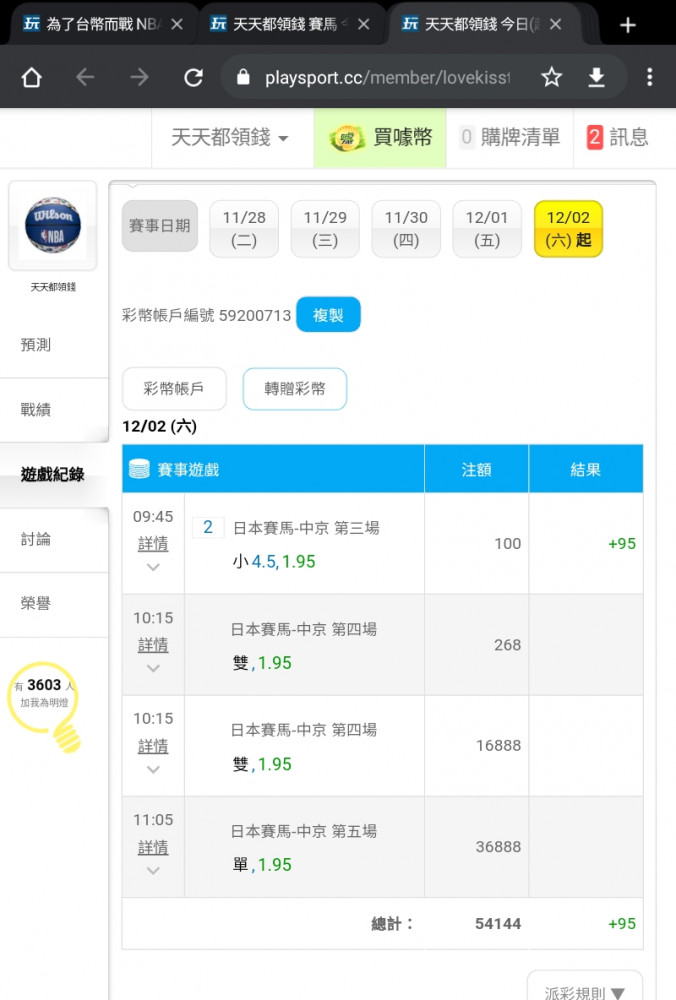Click the blue 複製 button
The height and width of the screenshot is (1000, 676).
pyautogui.click(x=328, y=314)
